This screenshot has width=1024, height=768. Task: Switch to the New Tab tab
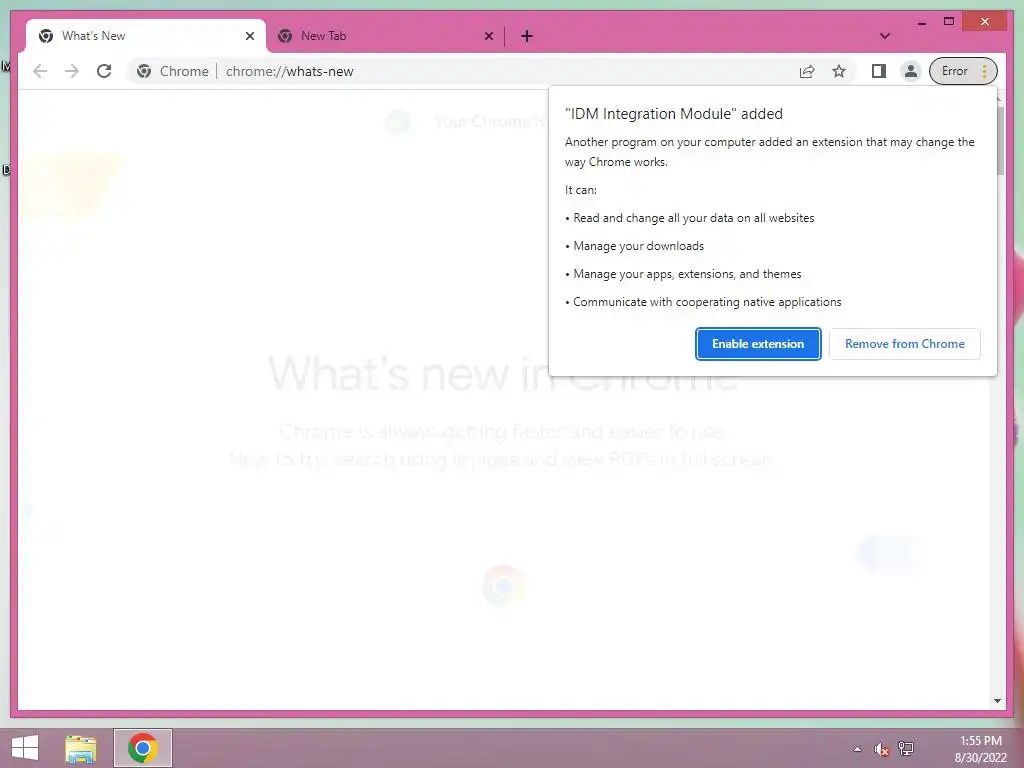point(385,36)
